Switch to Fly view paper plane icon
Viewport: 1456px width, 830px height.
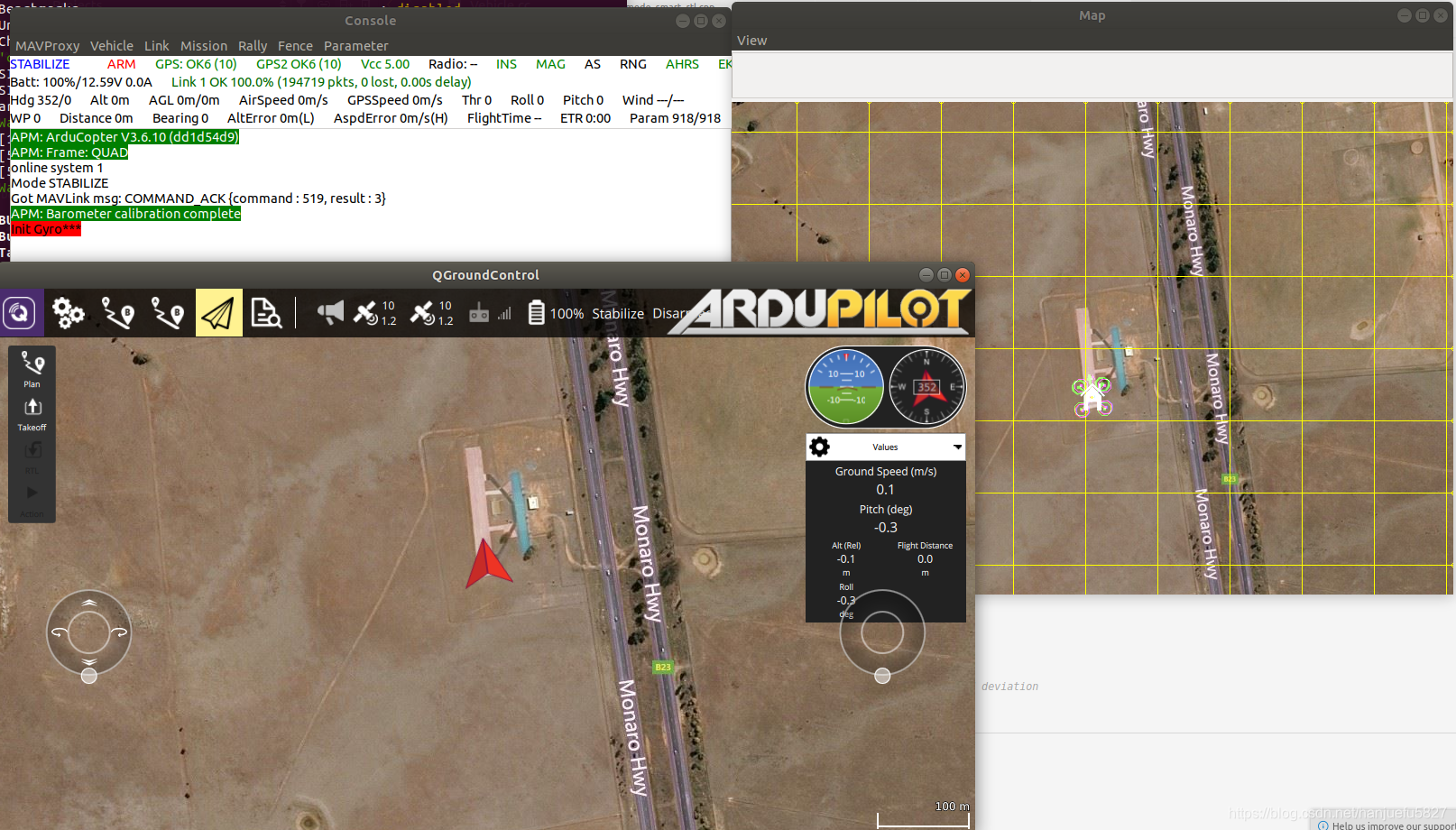[x=218, y=313]
